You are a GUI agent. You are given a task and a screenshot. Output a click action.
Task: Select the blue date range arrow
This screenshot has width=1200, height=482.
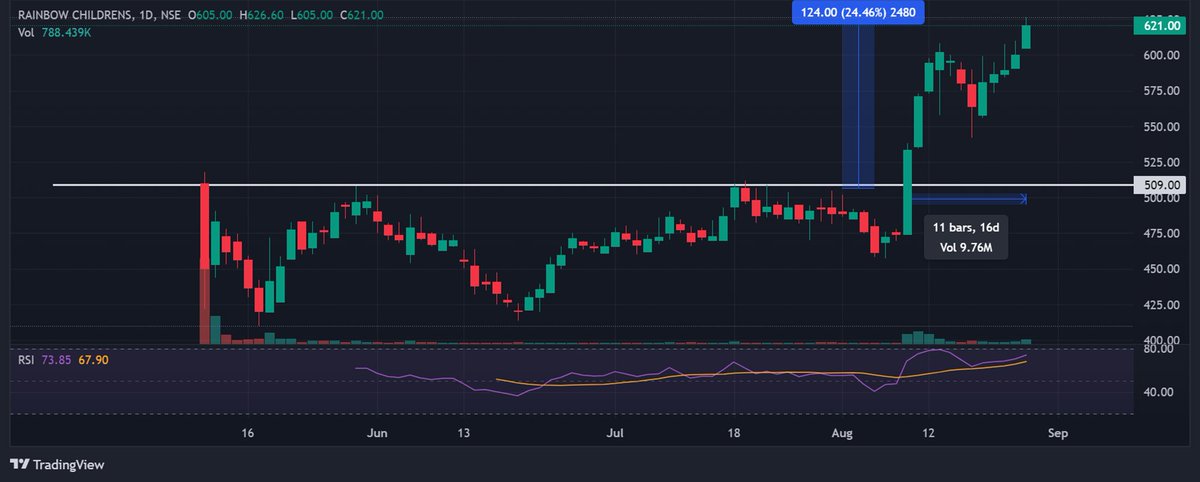(x=969, y=198)
